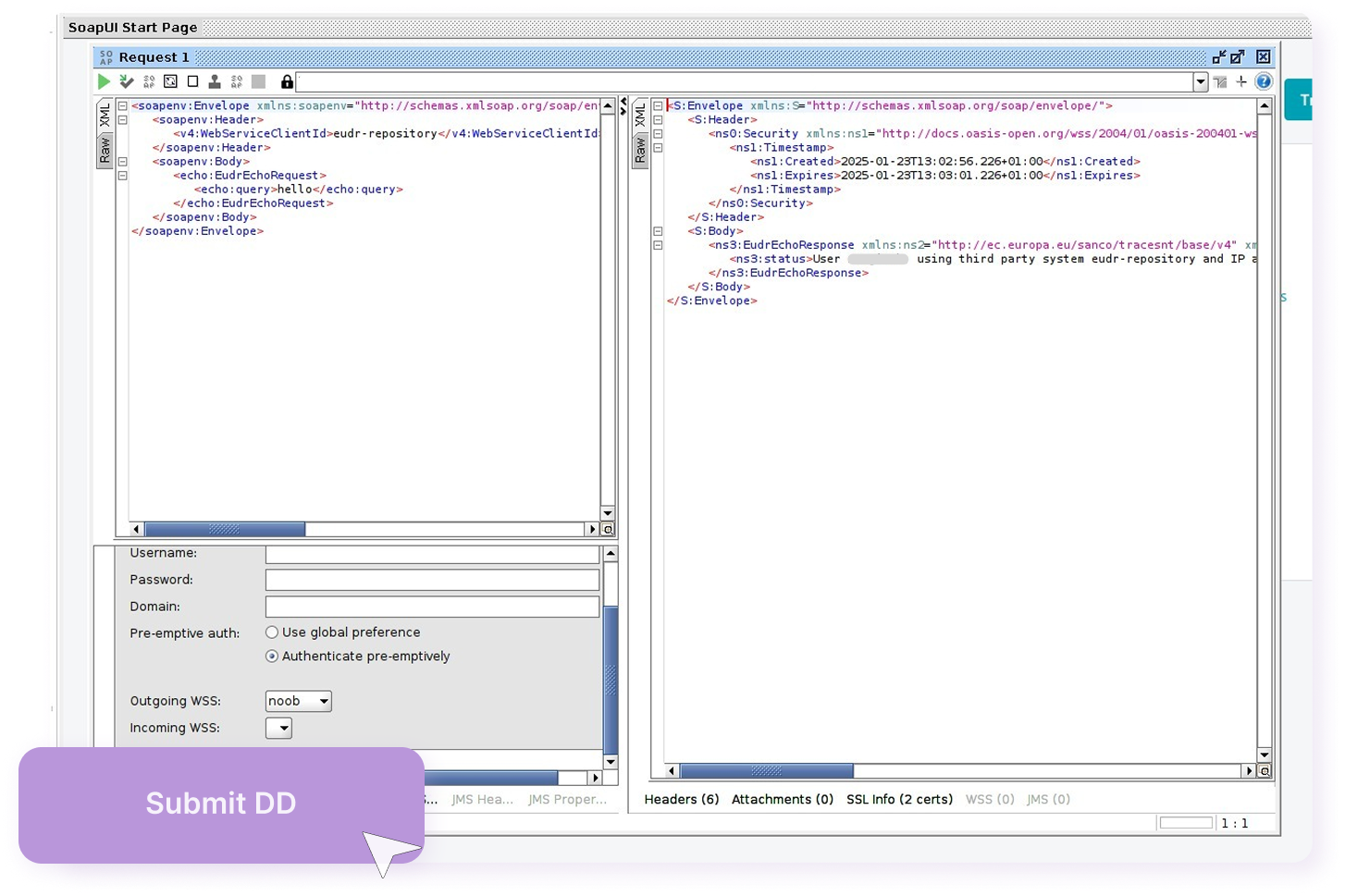Collapse S:Envelope node in response
Viewport: 1345px width, 896px height.
[x=658, y=106]
